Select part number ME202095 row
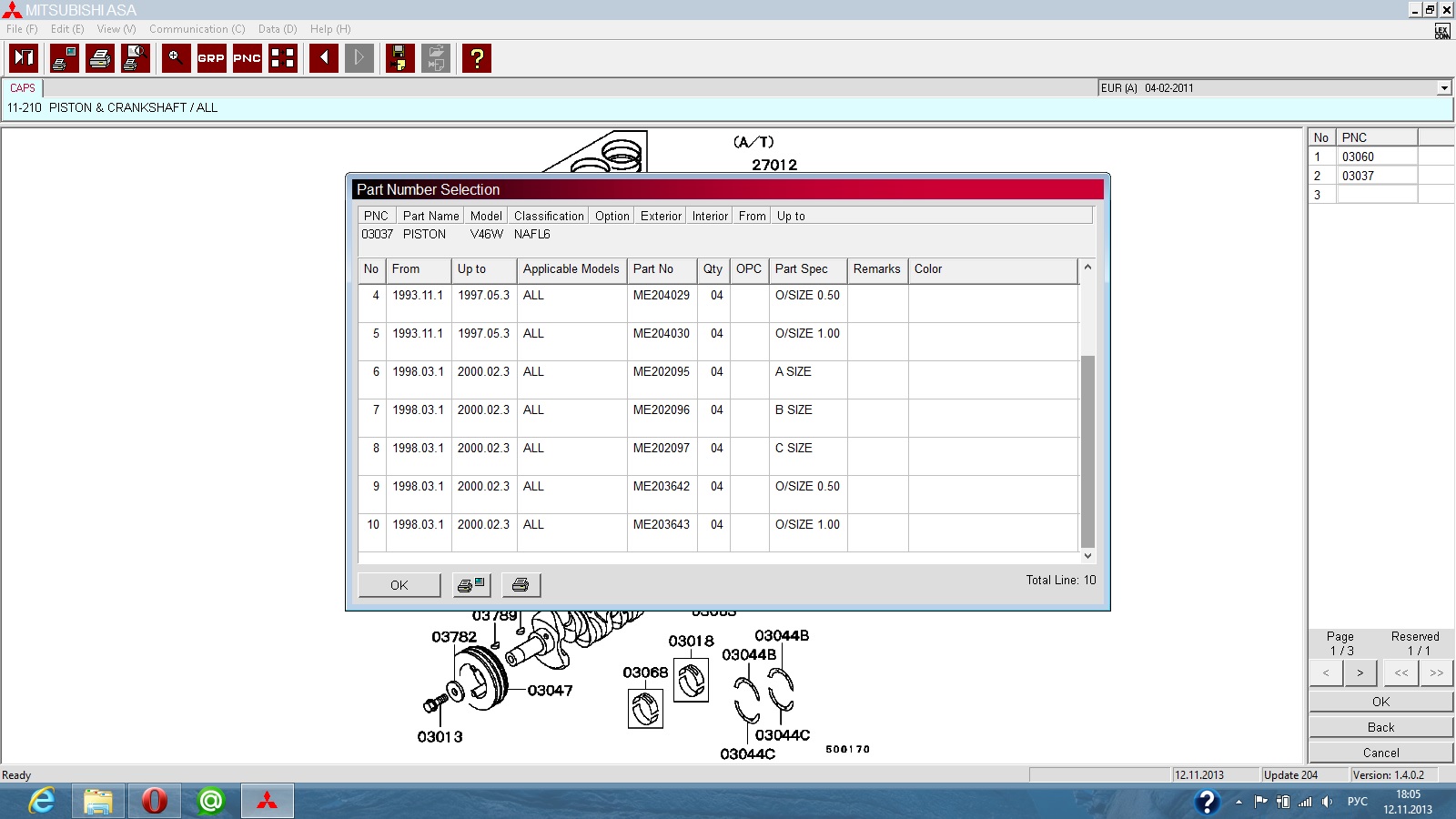The height and width of the screenshot is (819, 1456). click(661, 372)
